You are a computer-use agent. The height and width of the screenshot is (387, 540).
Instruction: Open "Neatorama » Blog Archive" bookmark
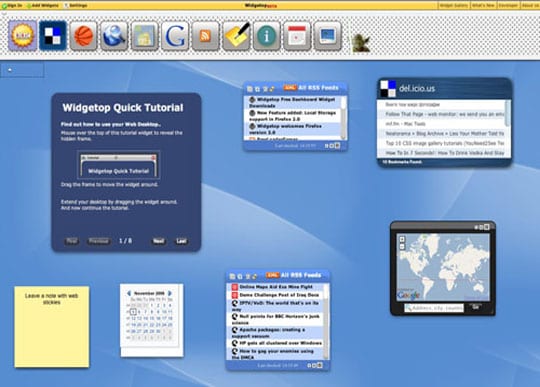point(442,133)
